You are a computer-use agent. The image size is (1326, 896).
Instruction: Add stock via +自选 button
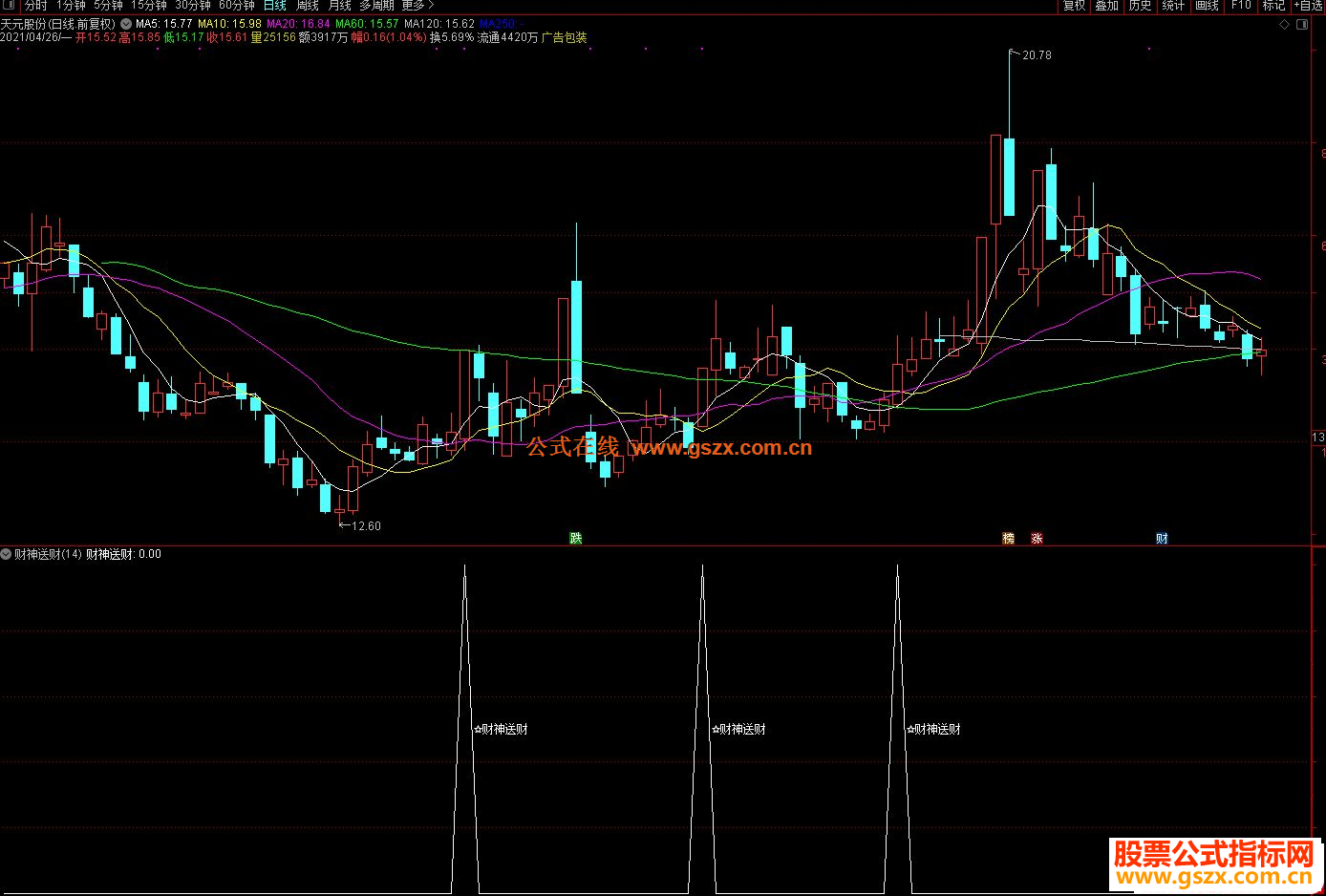tap(1308, 5)
